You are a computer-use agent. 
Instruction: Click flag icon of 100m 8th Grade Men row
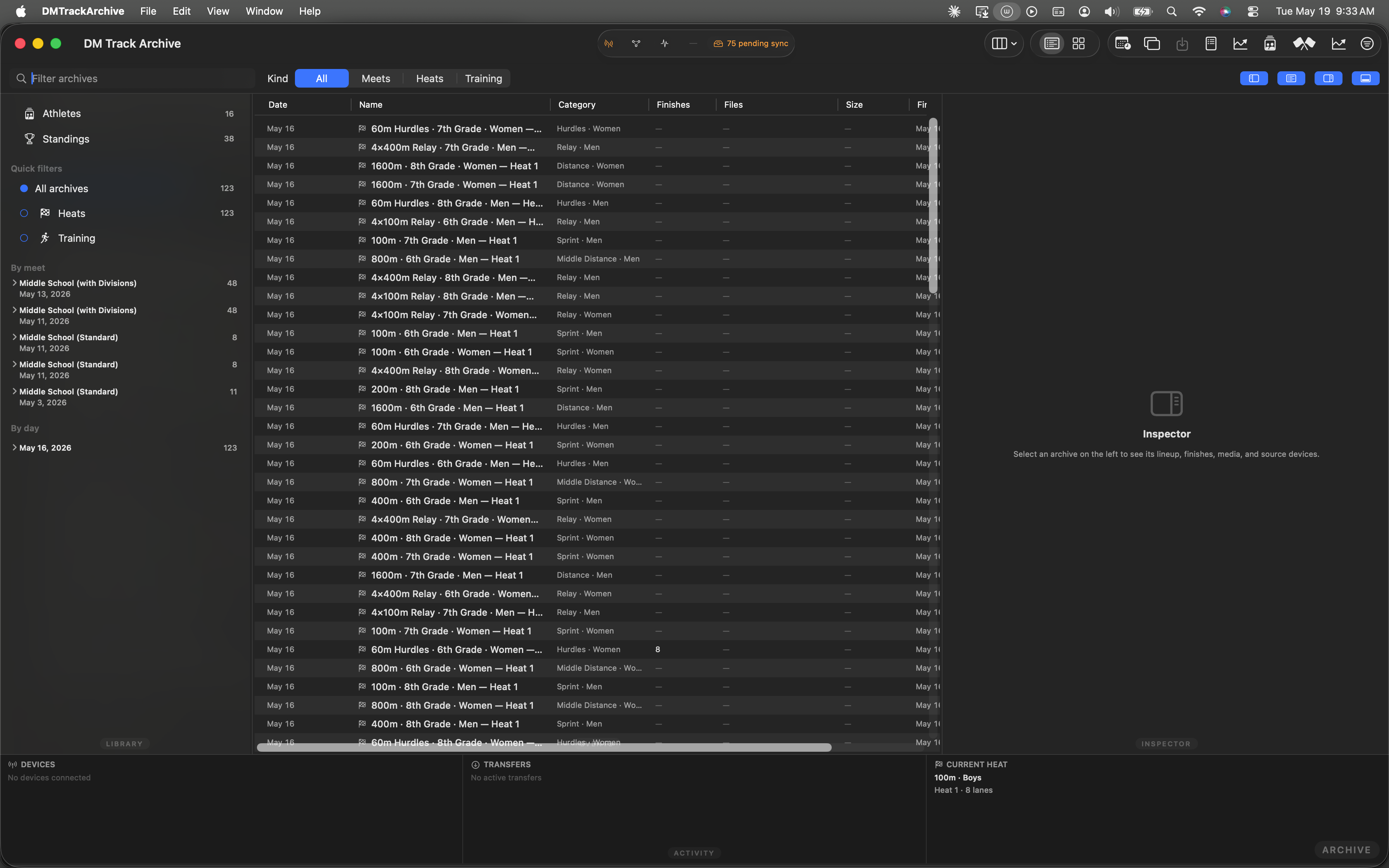click(x=362, y=687)
